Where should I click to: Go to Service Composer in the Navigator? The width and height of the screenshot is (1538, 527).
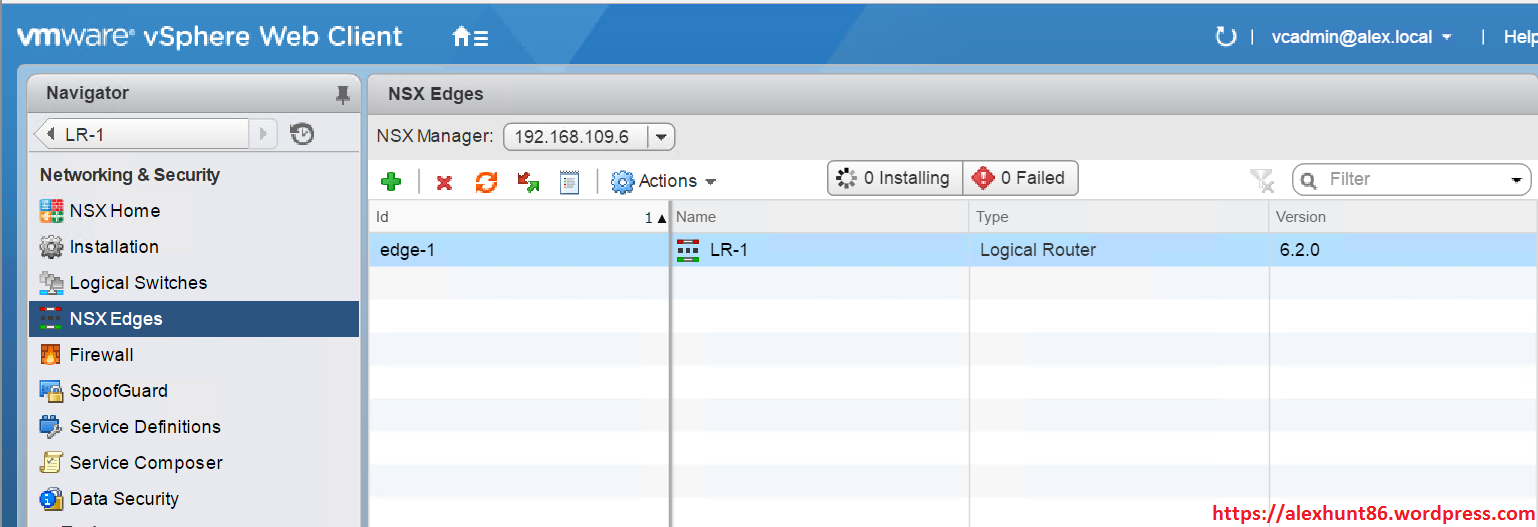pos(146,463)
